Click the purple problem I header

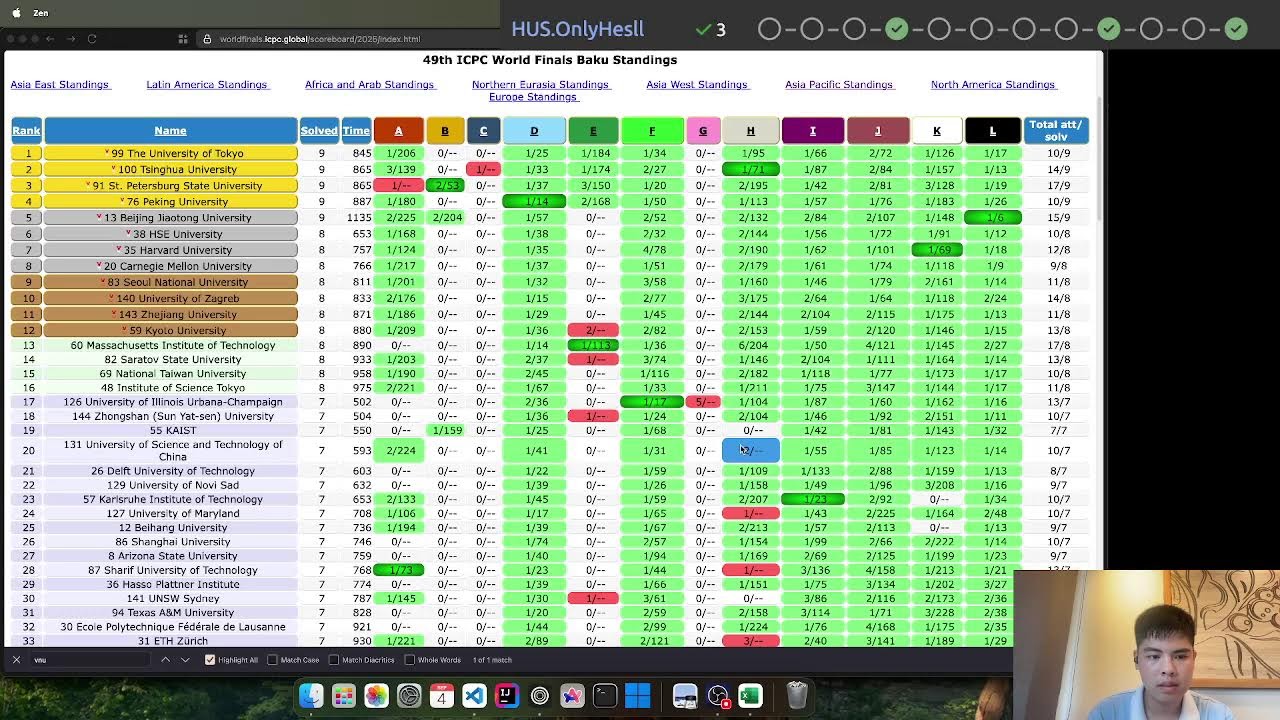[813, 131]
